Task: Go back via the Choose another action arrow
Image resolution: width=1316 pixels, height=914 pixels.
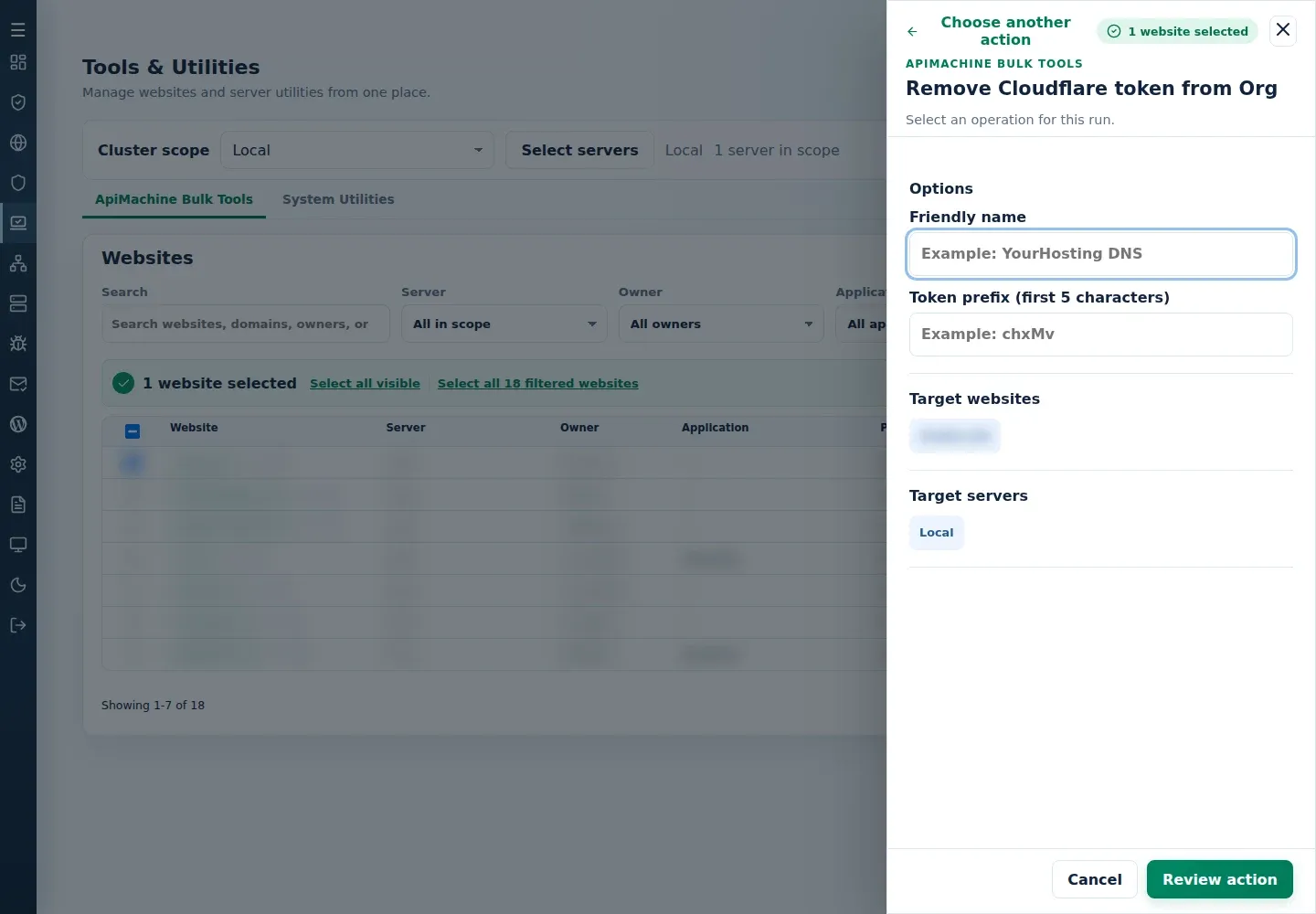Action: [x=912, y=31]
